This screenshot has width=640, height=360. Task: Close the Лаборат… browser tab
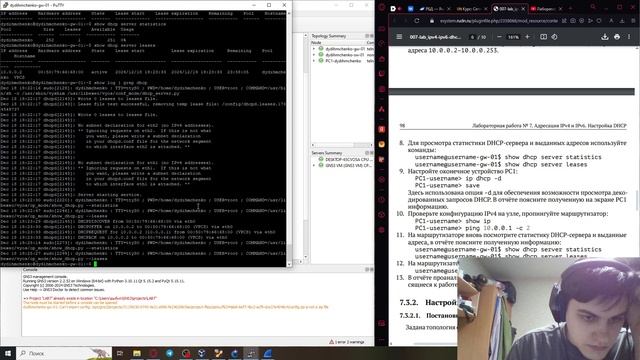[x=560, y=8]
